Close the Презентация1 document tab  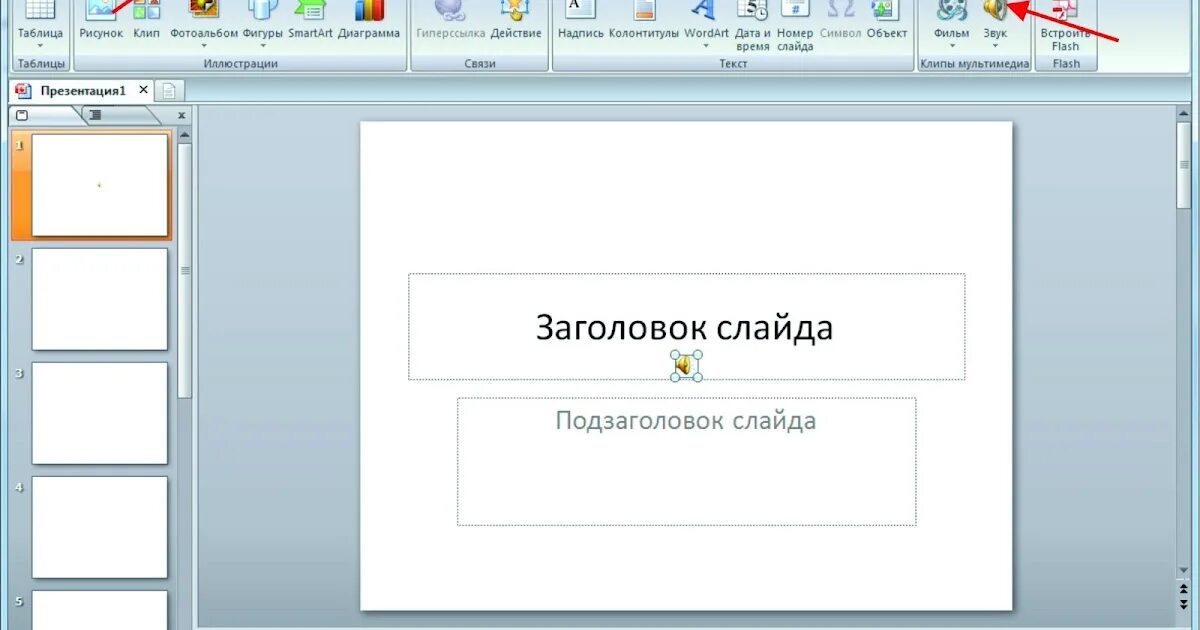coord(143,90)
